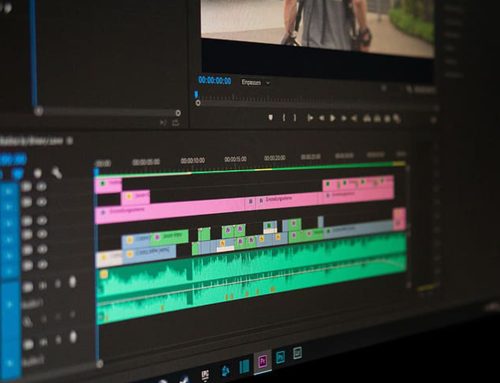Viewport: 500px width, 383px height.
Task: Mute the first audio track
Action: click(43, 285)
